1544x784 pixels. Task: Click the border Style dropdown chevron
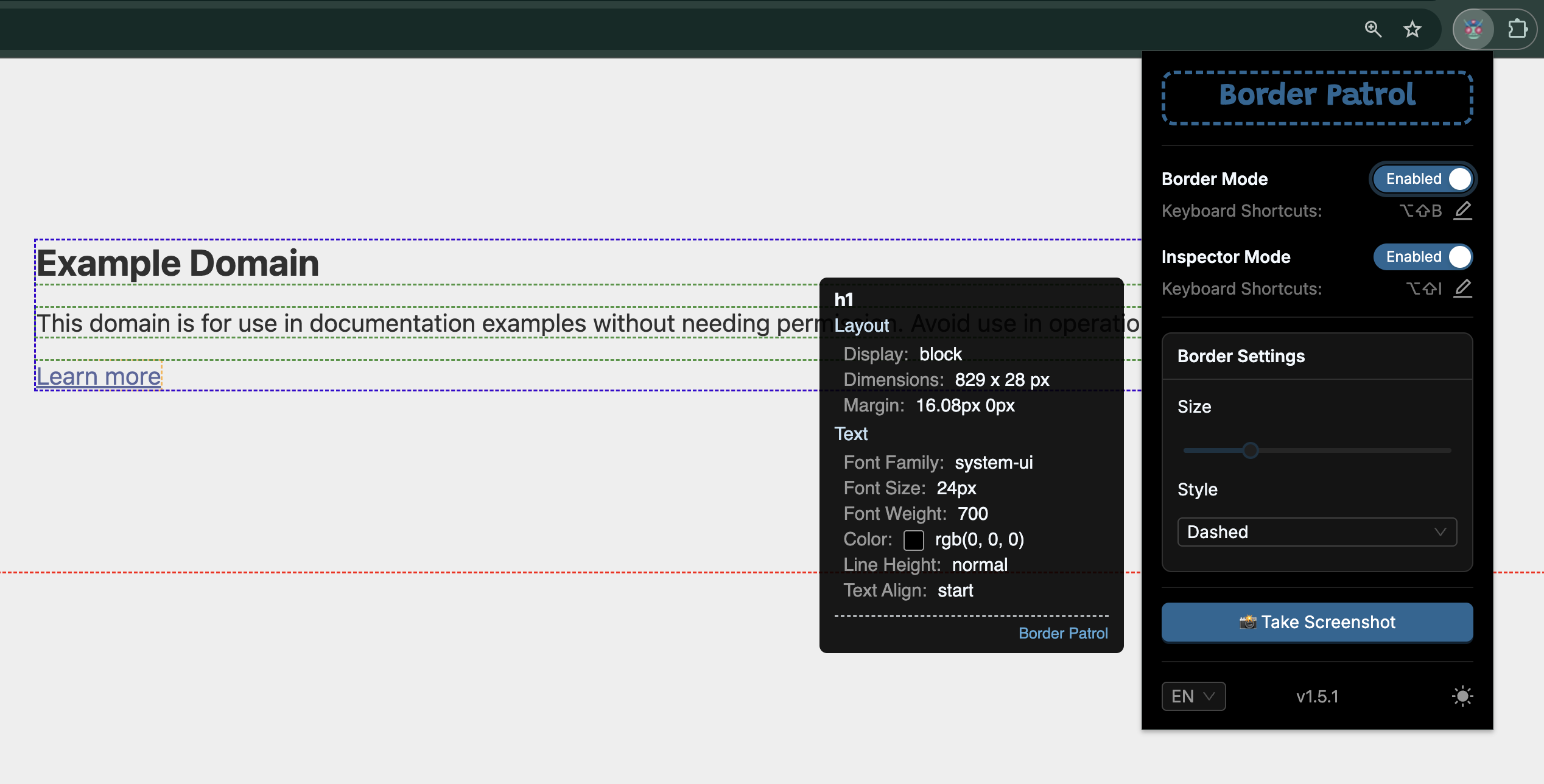1440,532
